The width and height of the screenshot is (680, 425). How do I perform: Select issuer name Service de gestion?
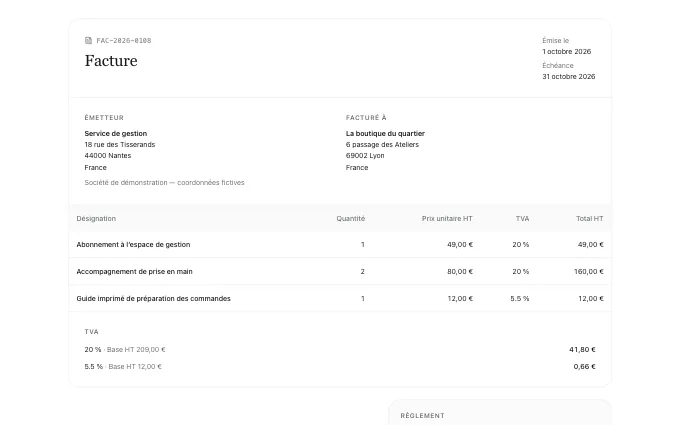click(x=116, y=133)
